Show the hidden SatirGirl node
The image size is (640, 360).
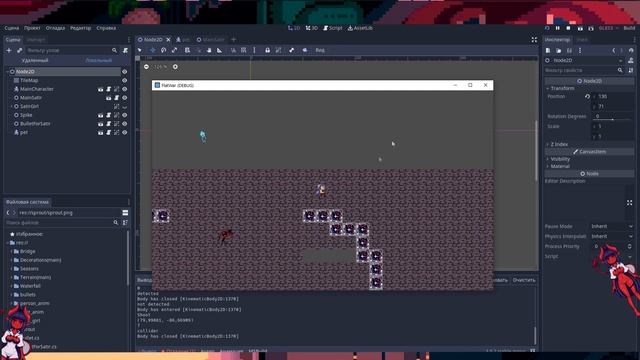click(x=124, y=107)
